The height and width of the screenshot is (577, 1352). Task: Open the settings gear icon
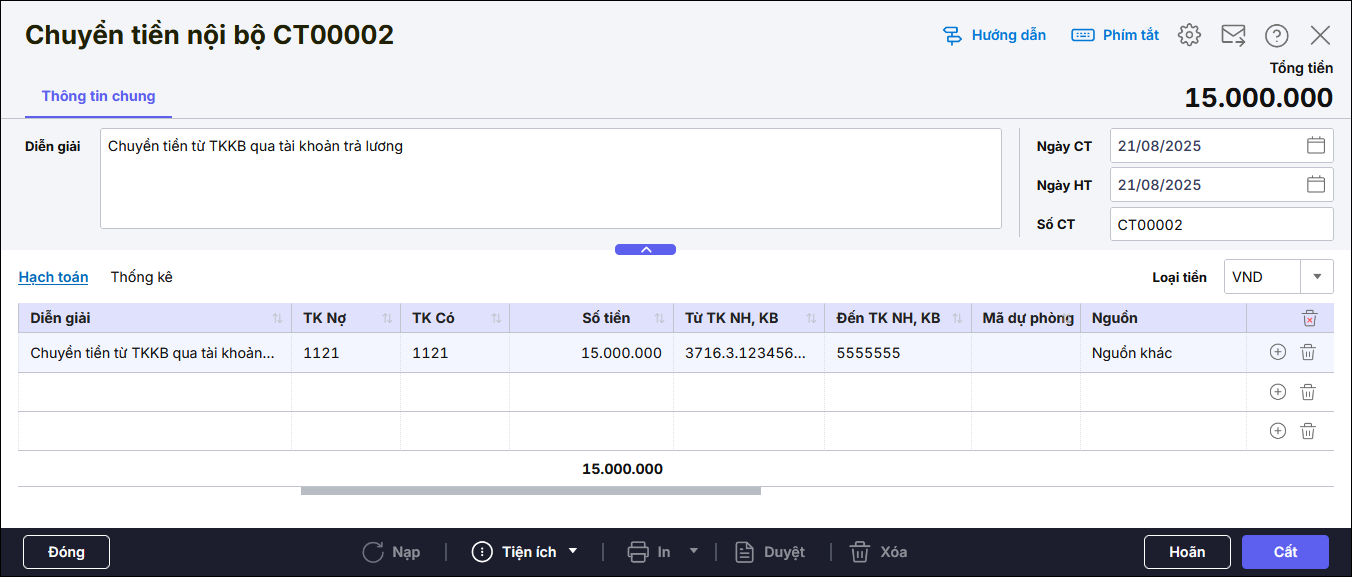1189,35
